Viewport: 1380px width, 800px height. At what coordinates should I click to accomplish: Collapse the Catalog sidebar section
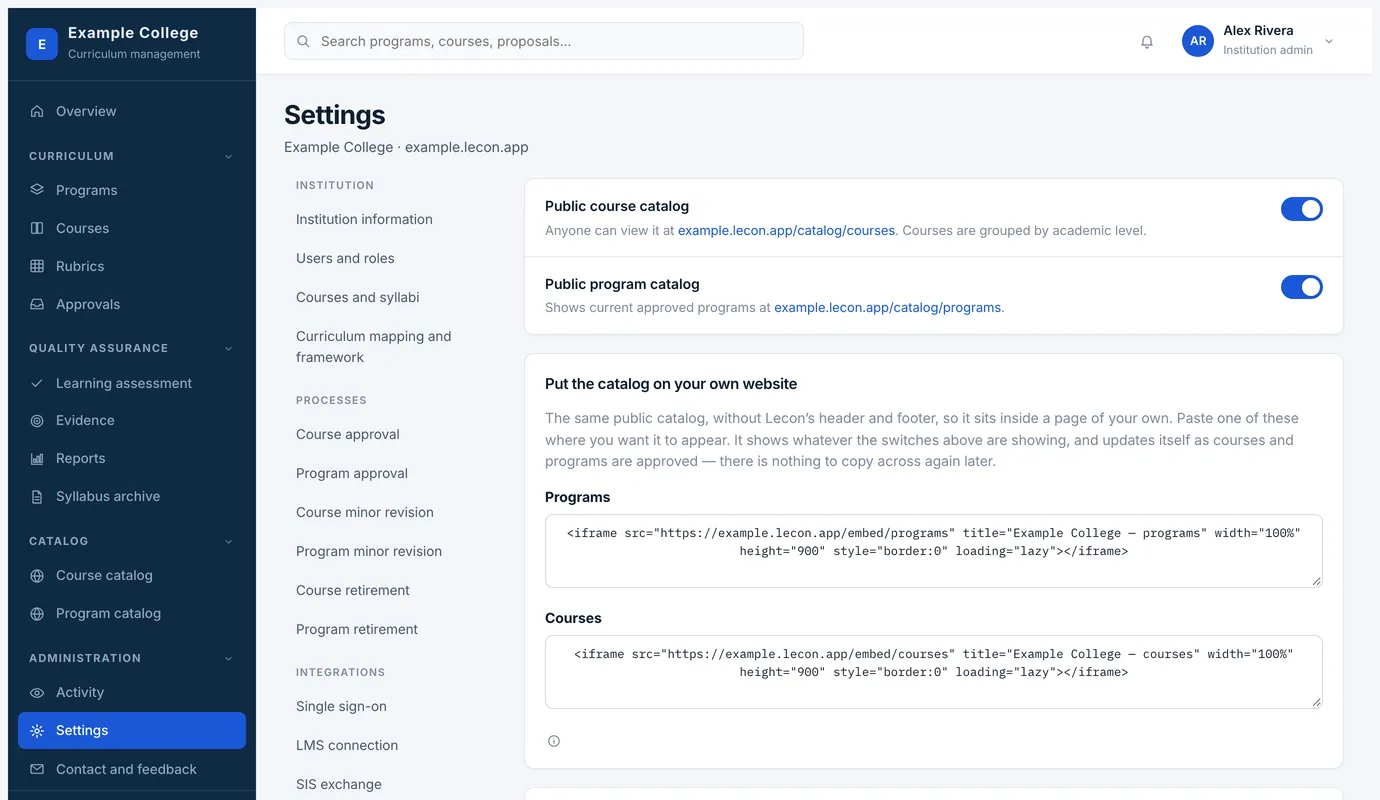coord(228,542)
